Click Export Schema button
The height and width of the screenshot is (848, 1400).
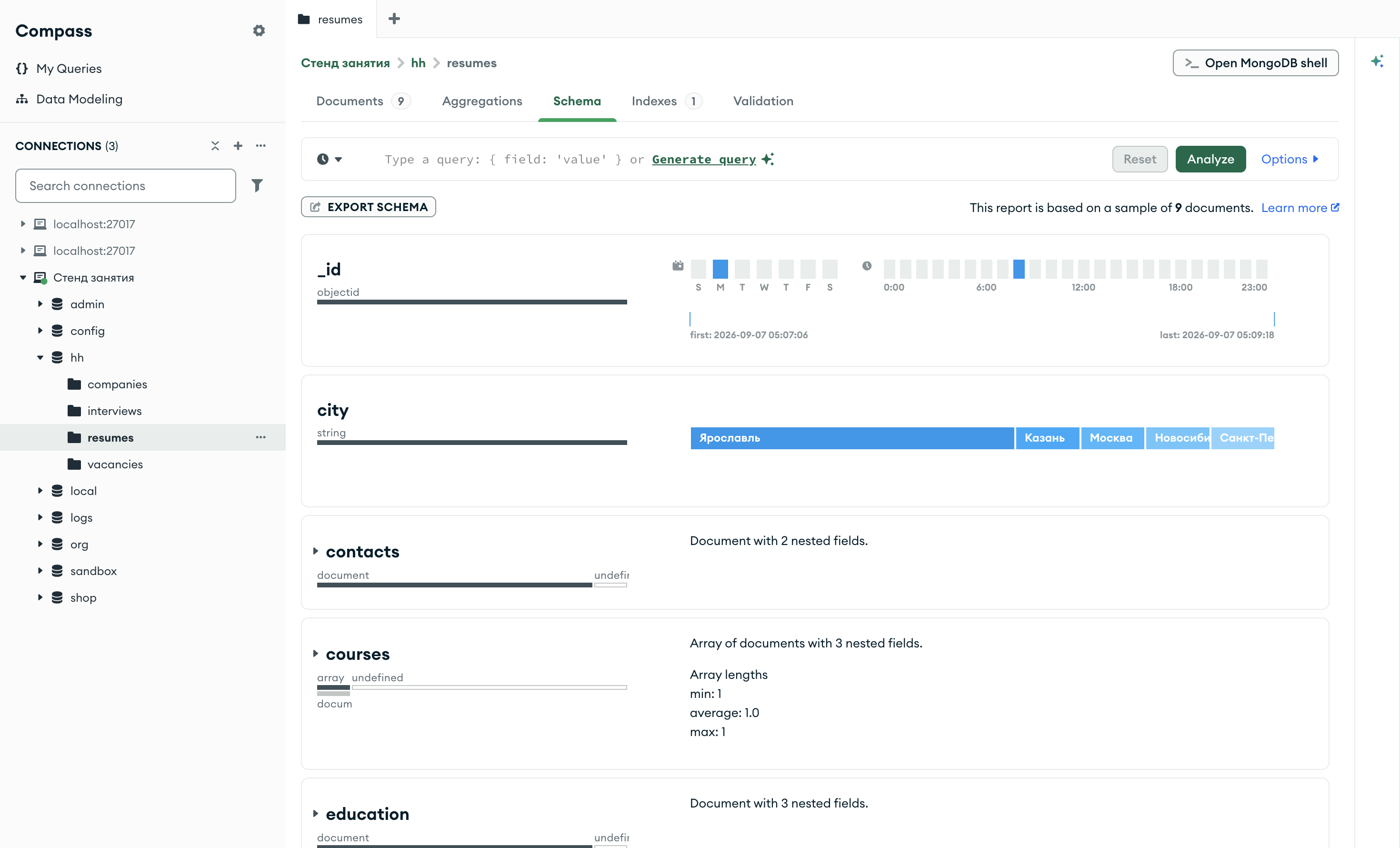pyautogui.click(x=368, y=207)
